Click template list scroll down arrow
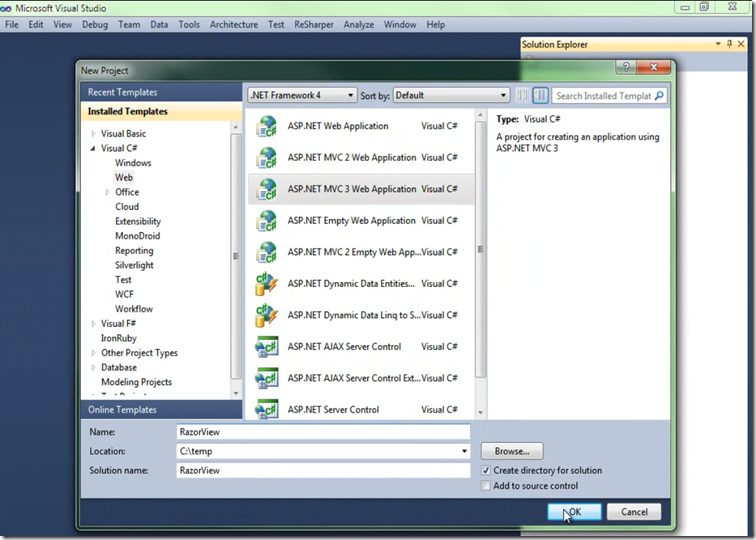756x540 pixels. click(480, 413)
